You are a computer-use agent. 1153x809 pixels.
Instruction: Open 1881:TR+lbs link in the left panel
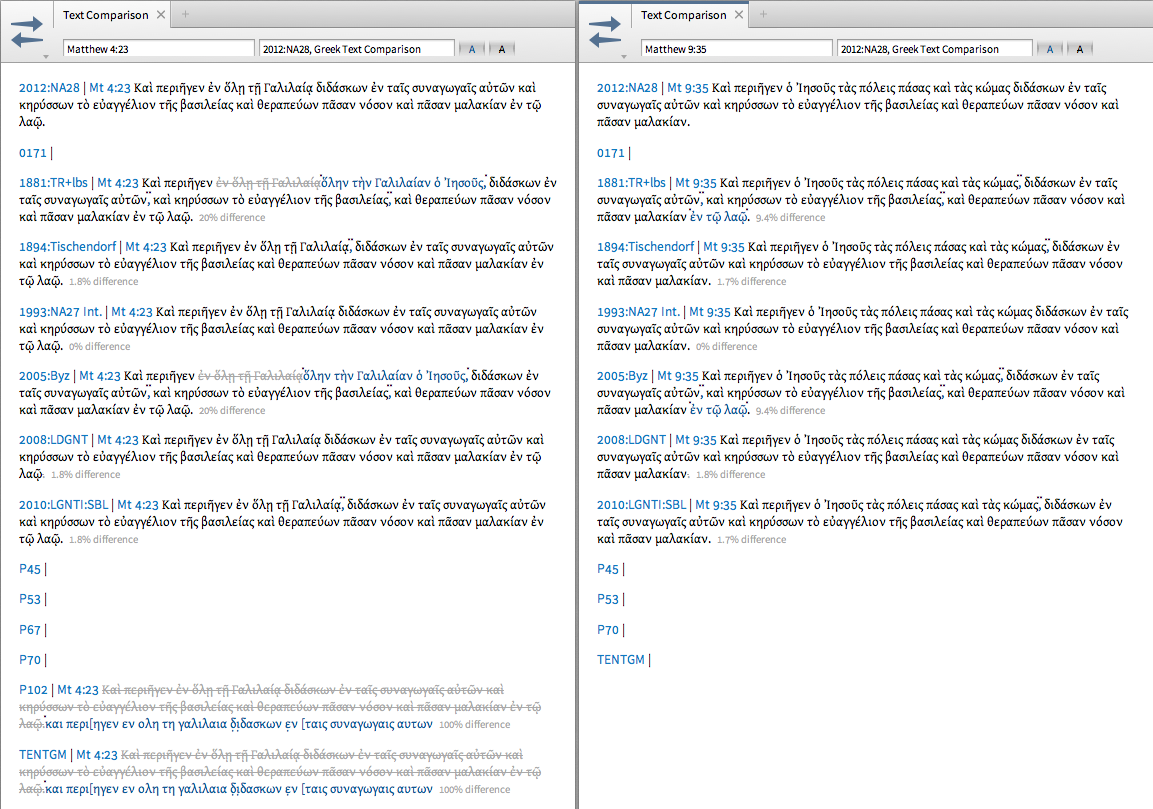[54, 182]
